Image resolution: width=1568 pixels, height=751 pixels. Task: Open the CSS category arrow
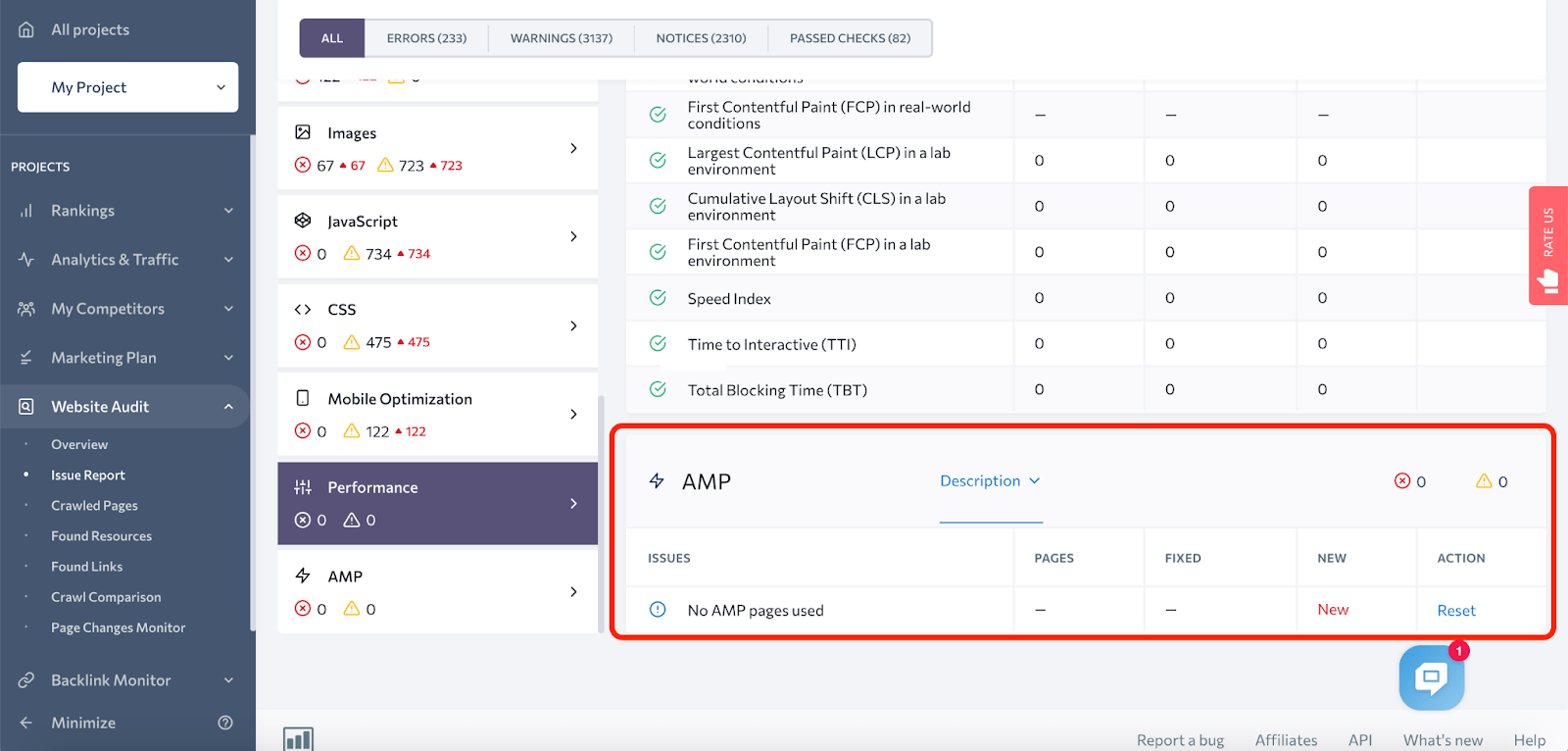pos(573,325)
